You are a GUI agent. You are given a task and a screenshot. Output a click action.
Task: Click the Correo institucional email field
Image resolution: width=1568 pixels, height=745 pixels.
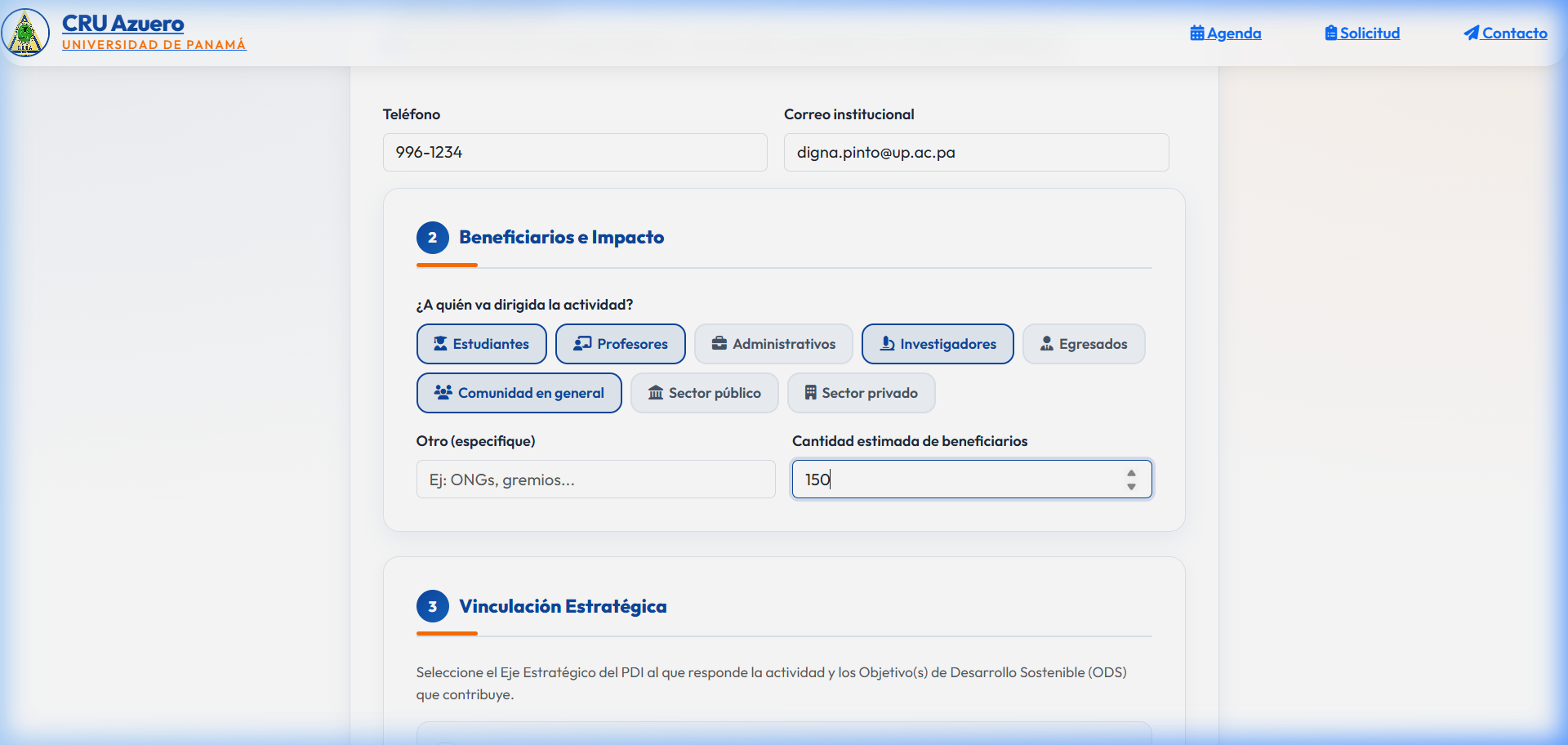pyautogui.click(x=977, y=153)
